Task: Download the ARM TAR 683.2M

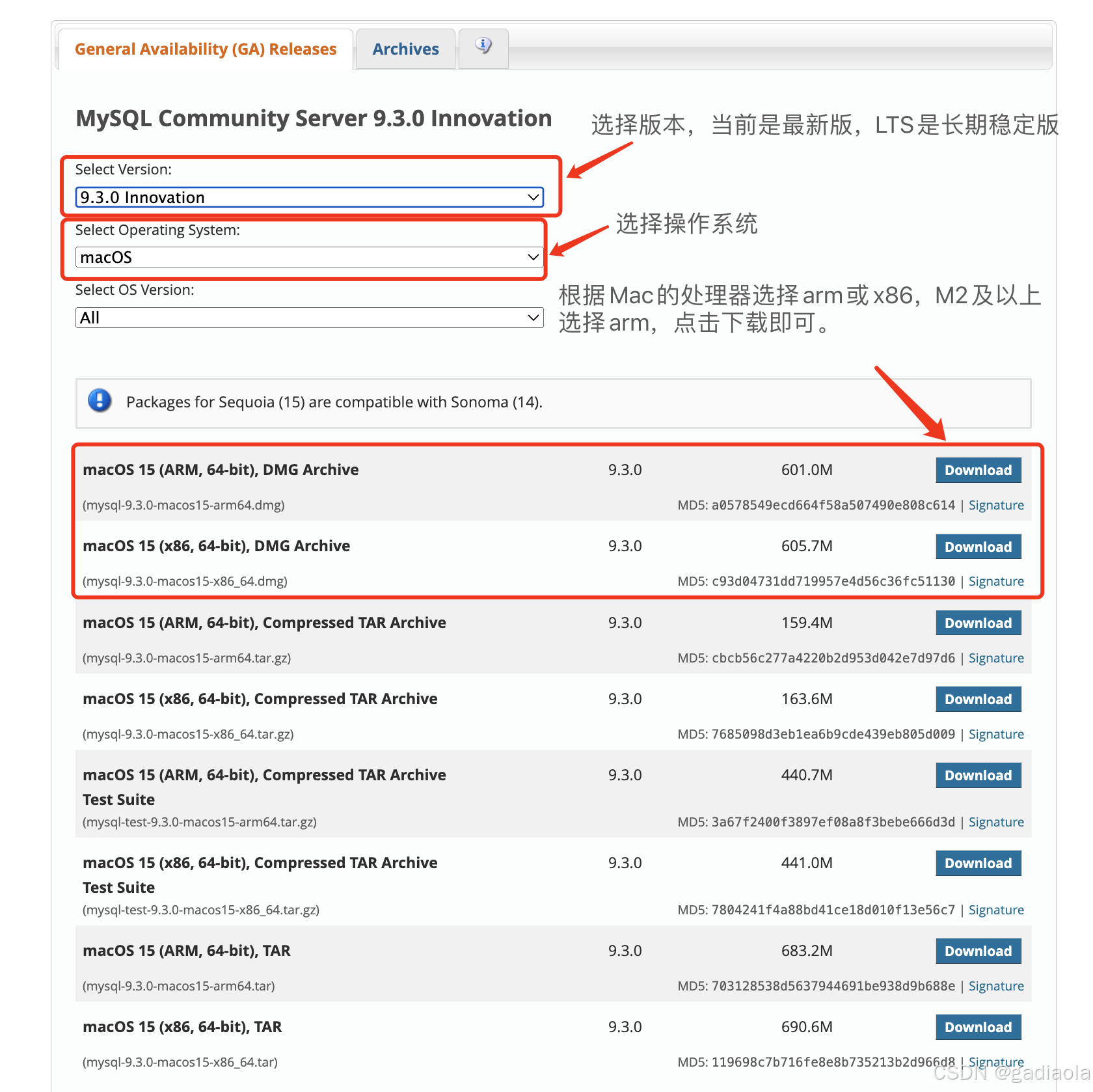Action: tap(978, 951)
